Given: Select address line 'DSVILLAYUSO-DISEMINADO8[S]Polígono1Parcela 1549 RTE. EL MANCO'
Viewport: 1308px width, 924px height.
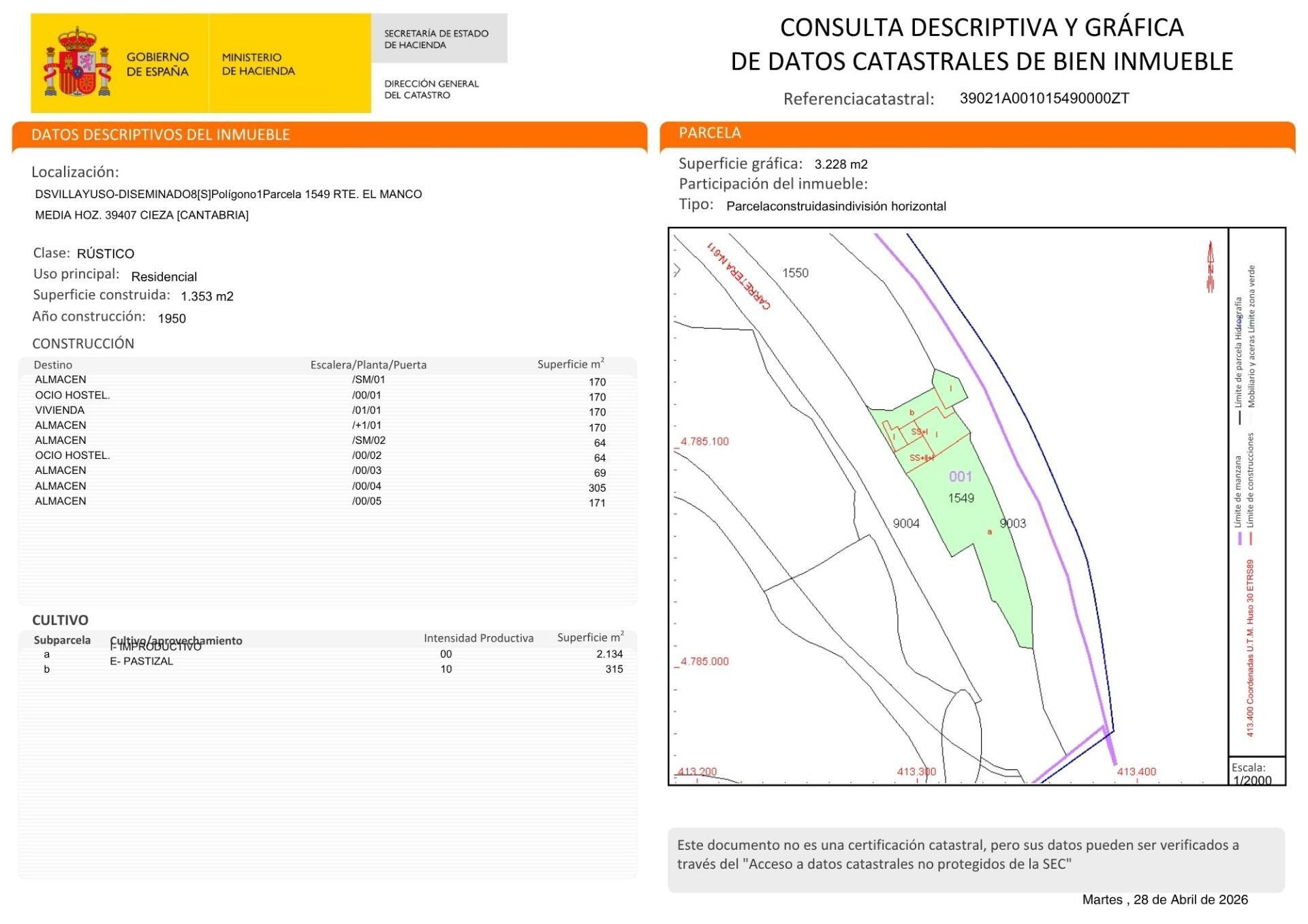Looking at the screenshot, I should (x=228, y=194).
